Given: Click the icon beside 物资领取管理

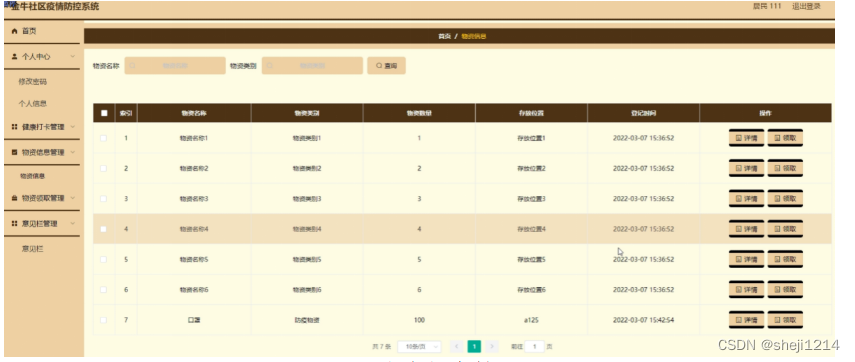Looking at the screenshot, I should (15, 198).
